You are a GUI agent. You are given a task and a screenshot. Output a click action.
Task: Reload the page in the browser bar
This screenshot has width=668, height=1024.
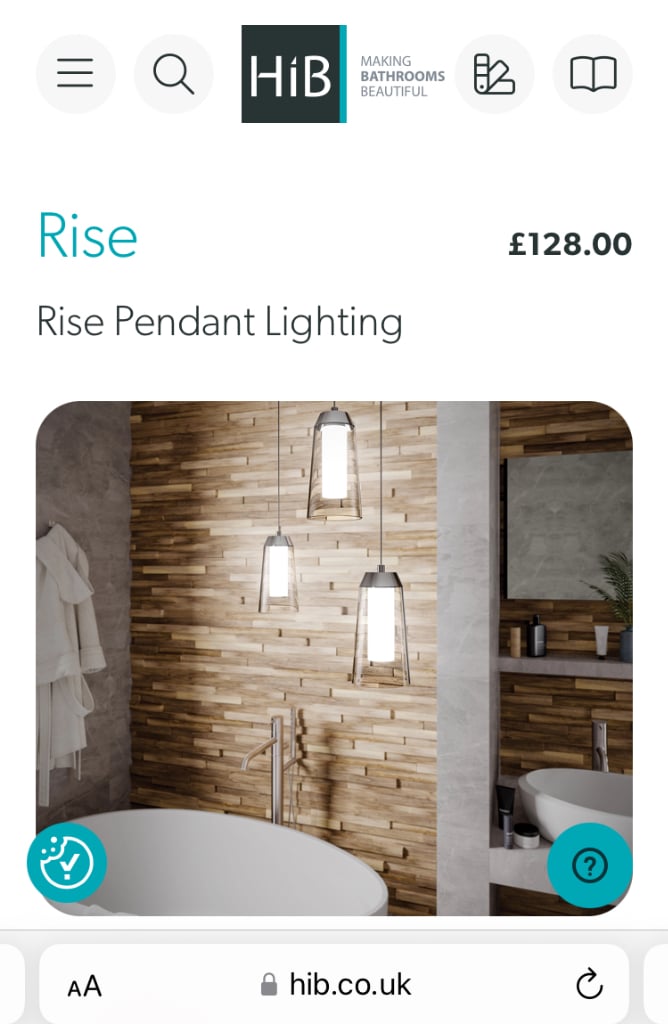coord(589,984)
